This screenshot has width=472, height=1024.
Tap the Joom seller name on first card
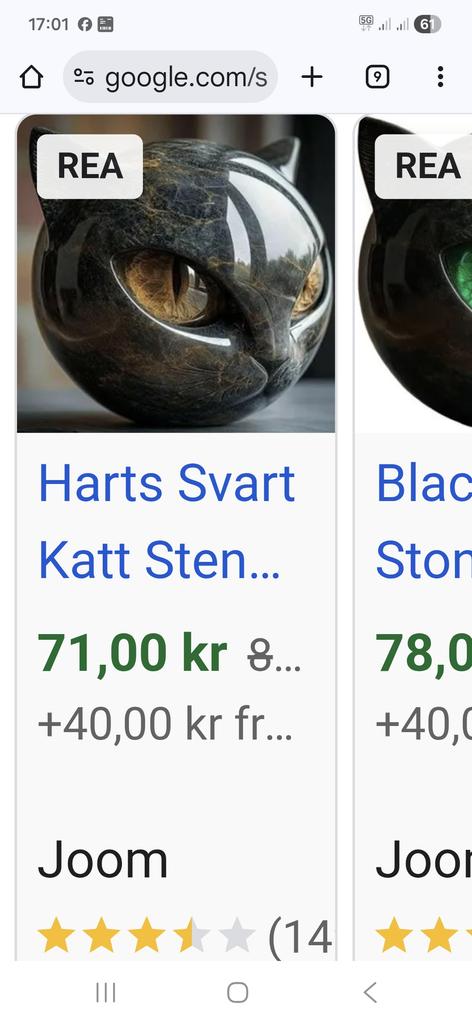click(x=102, y=860)
